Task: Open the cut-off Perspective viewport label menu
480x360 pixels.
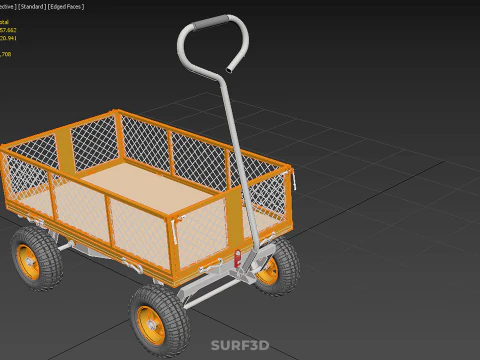Action: (x=7, y=7)
